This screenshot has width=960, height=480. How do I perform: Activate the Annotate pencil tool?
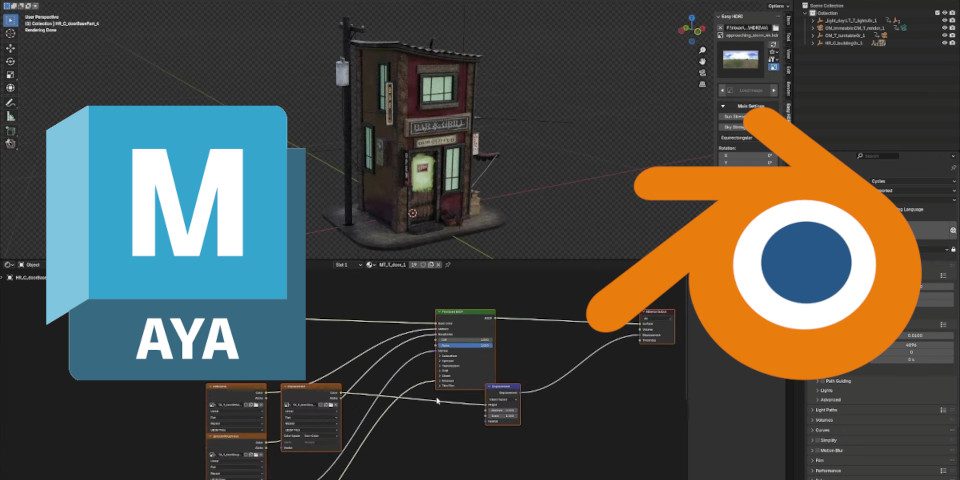pos(11,102)
